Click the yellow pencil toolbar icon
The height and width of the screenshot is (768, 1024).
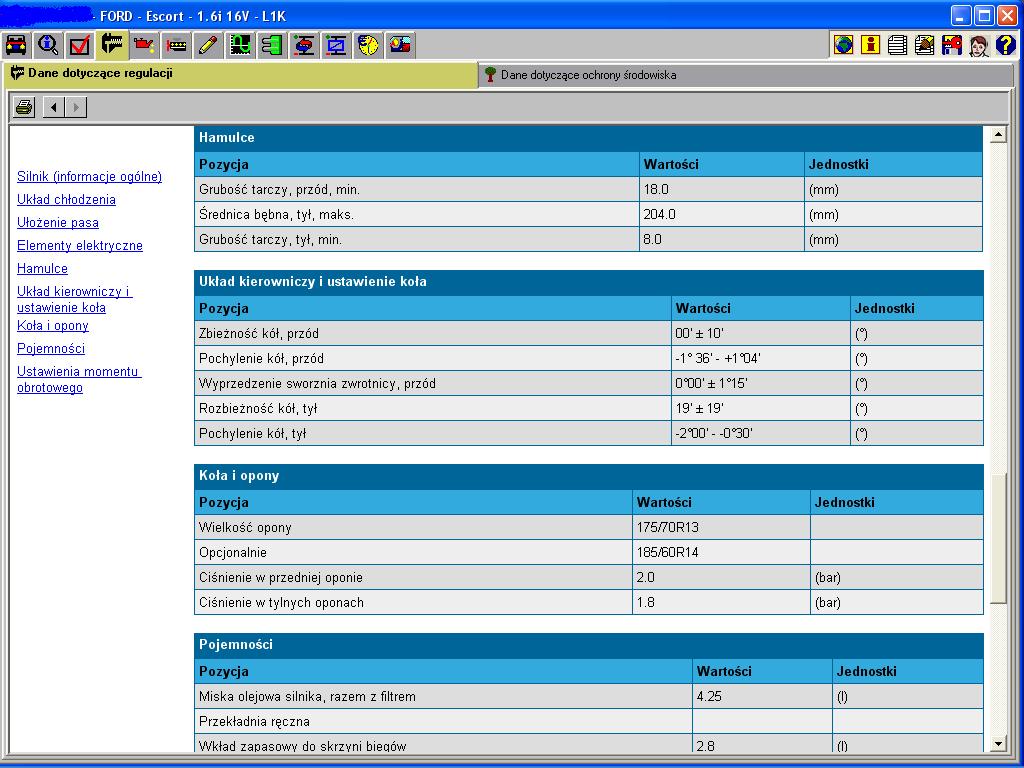208,45
